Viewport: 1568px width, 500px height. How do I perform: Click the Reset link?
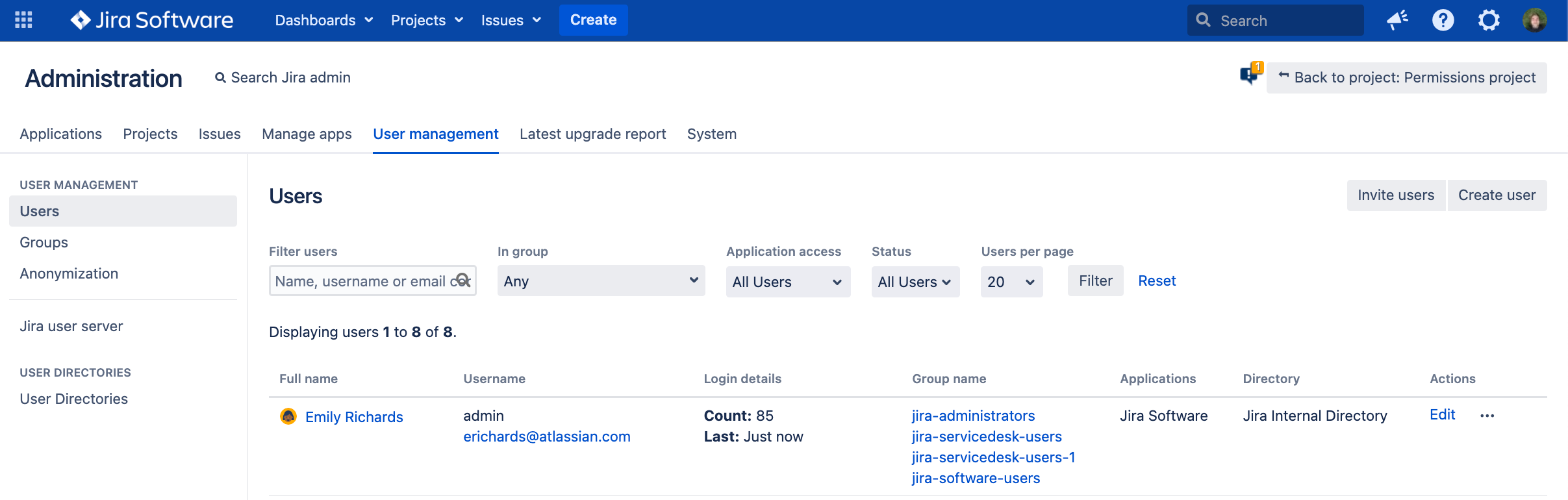click(x=1157, y=281)
